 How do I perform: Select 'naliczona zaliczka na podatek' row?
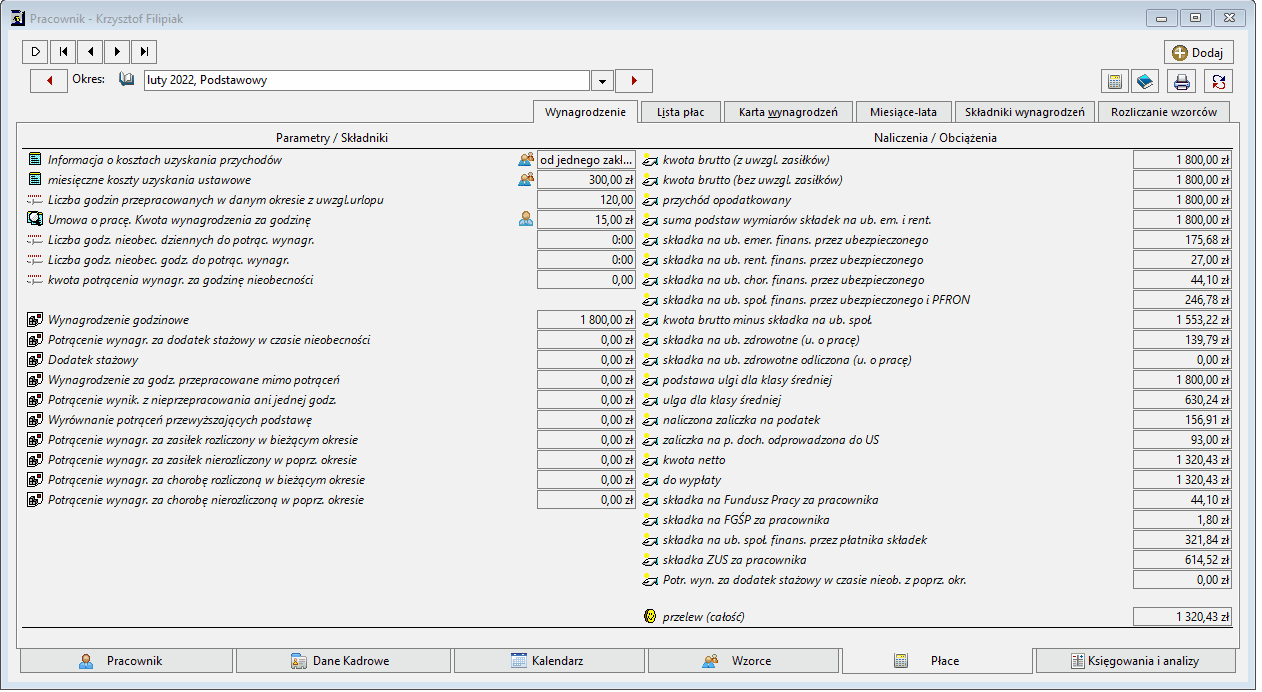click(741, 420)
